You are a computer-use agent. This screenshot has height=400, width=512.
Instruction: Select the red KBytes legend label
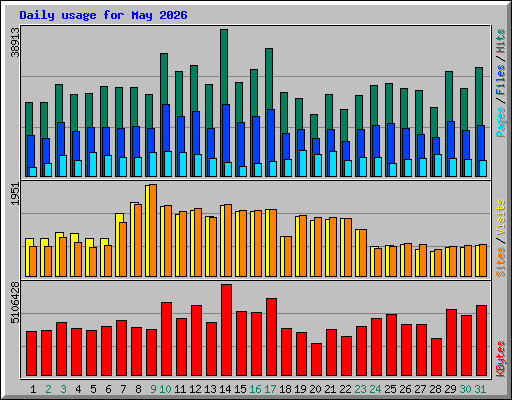pos(501,359)
